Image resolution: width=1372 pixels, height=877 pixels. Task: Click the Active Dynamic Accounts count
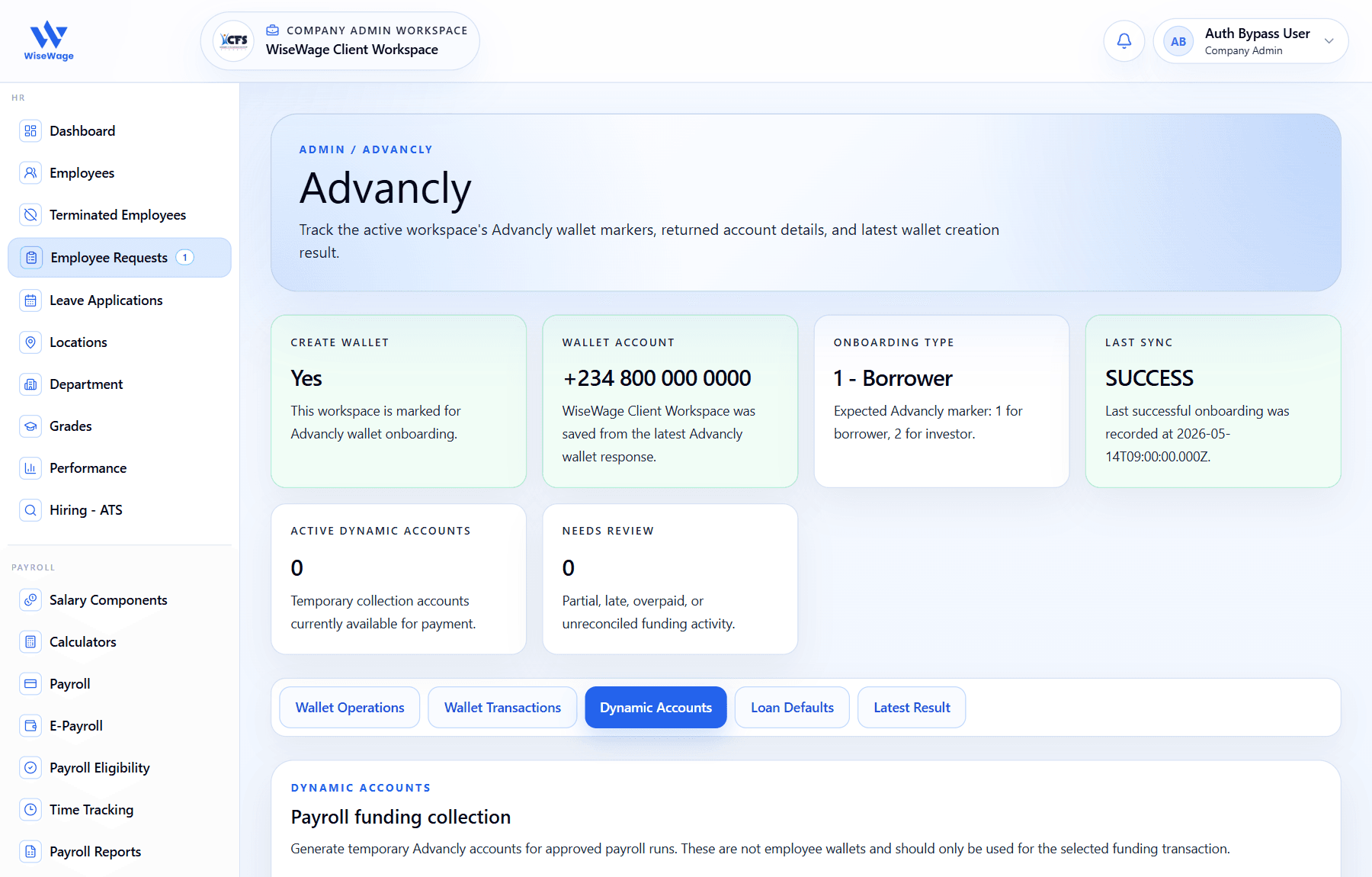click(x=297, y=568)
